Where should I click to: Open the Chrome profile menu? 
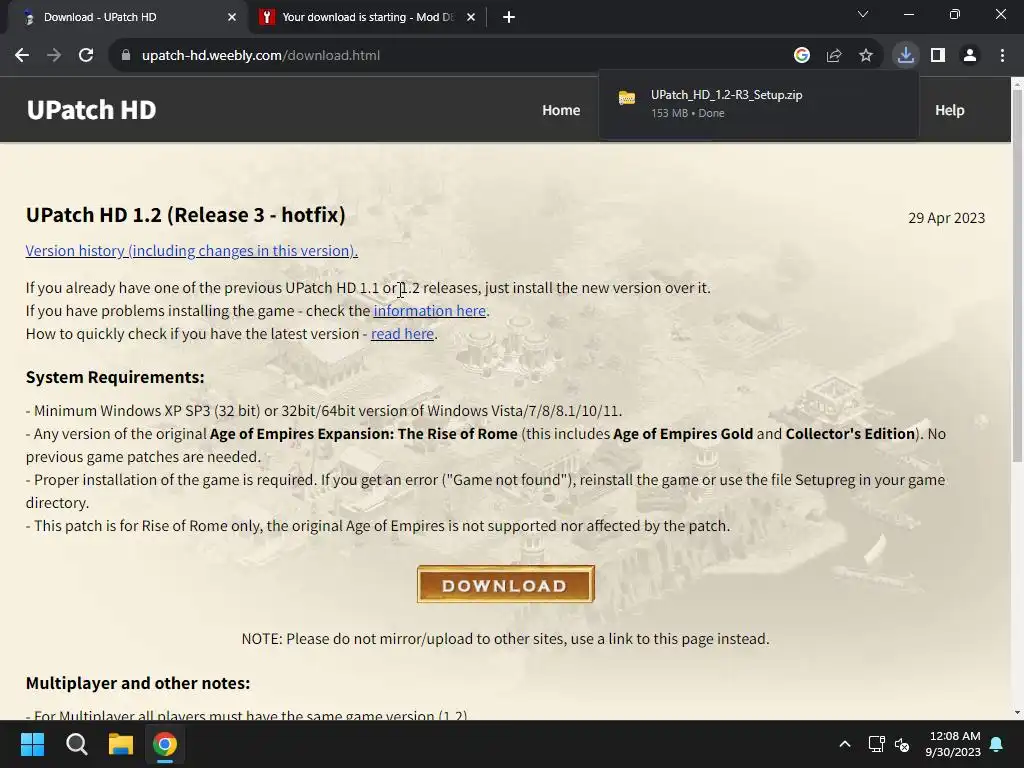pyautogui.click(x=970, y=56)
